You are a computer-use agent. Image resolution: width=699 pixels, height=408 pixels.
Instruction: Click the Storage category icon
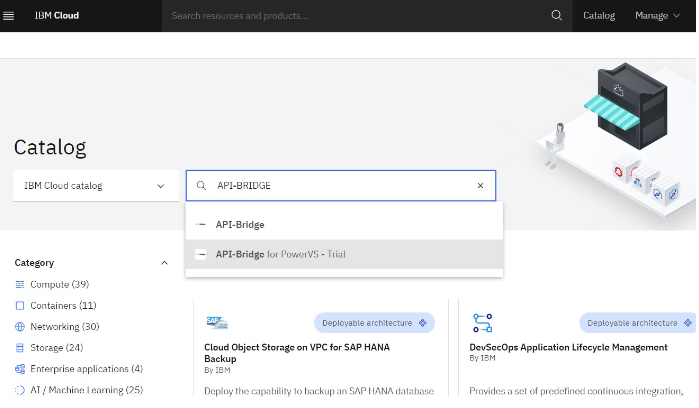click(x=20, y=348)
